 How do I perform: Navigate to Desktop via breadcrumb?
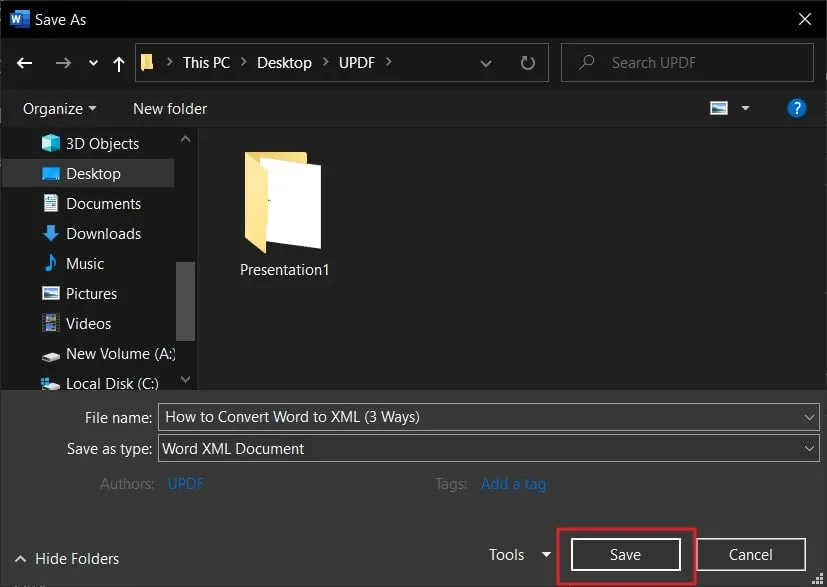284,62
